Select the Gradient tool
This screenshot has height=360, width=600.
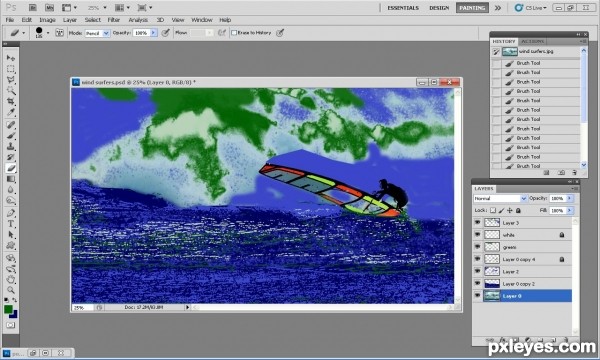point(11,179)
